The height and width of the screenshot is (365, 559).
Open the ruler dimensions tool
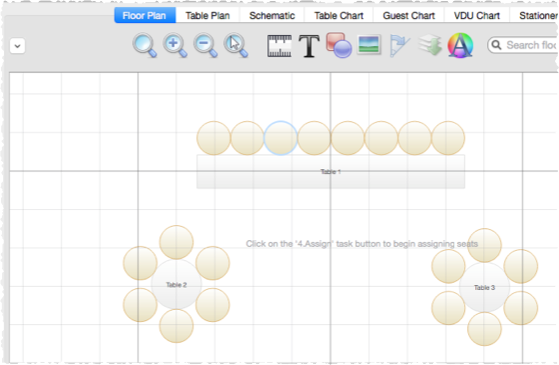click(x=280, y=46)
